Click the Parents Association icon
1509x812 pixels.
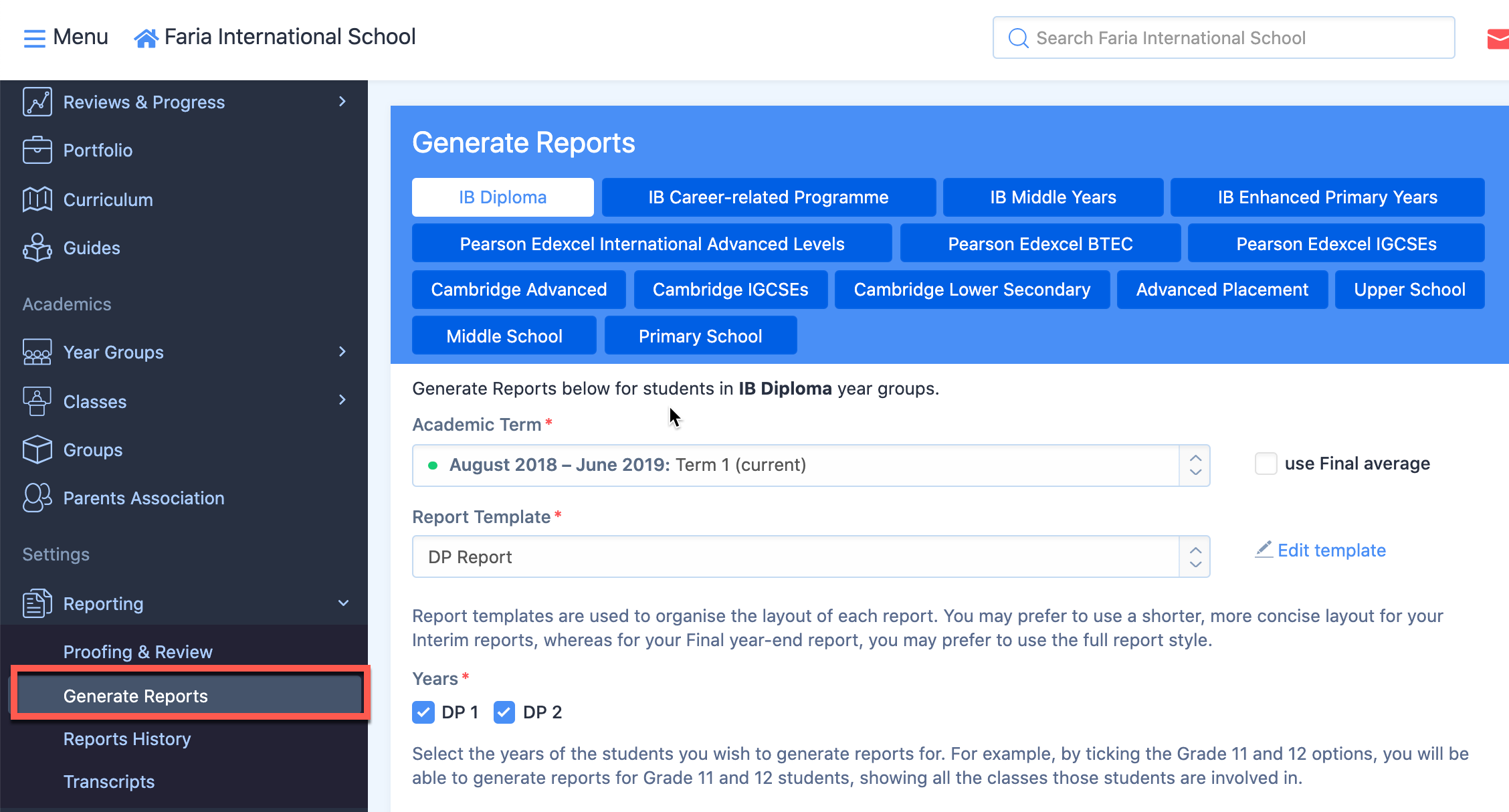(37, 498)
